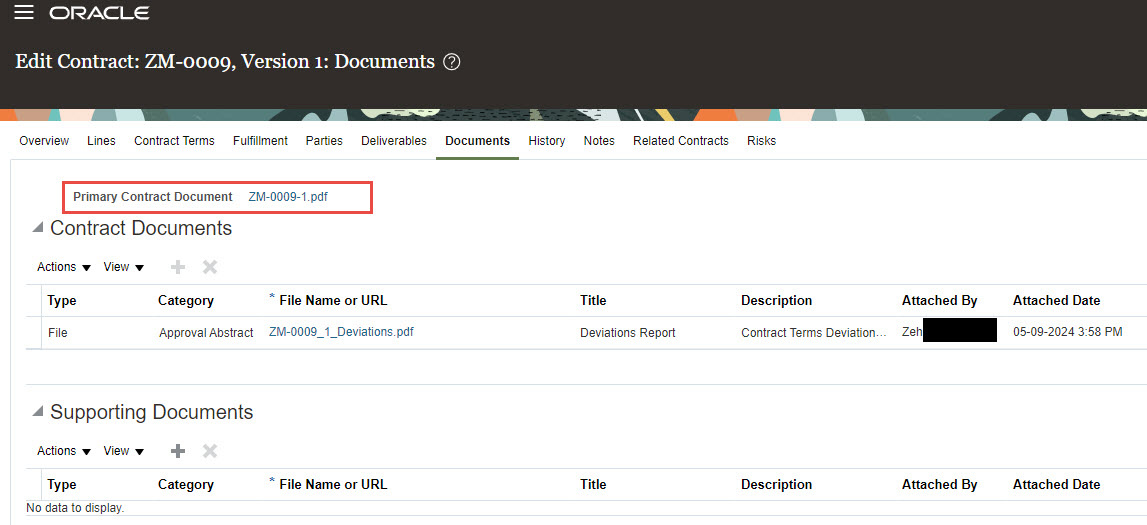Switch to the Related Contracts tab
Viewport: 1147px width, 525px height.
681,140
